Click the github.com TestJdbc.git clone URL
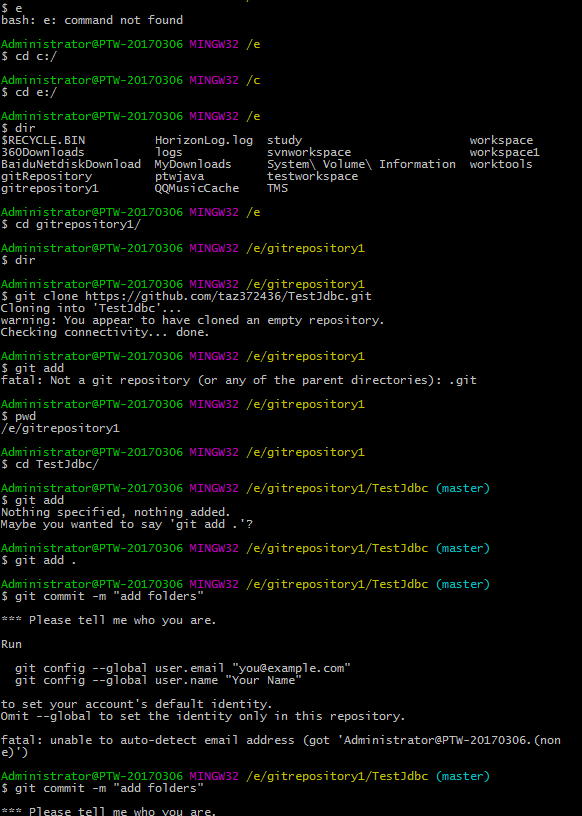 [229, 296]
